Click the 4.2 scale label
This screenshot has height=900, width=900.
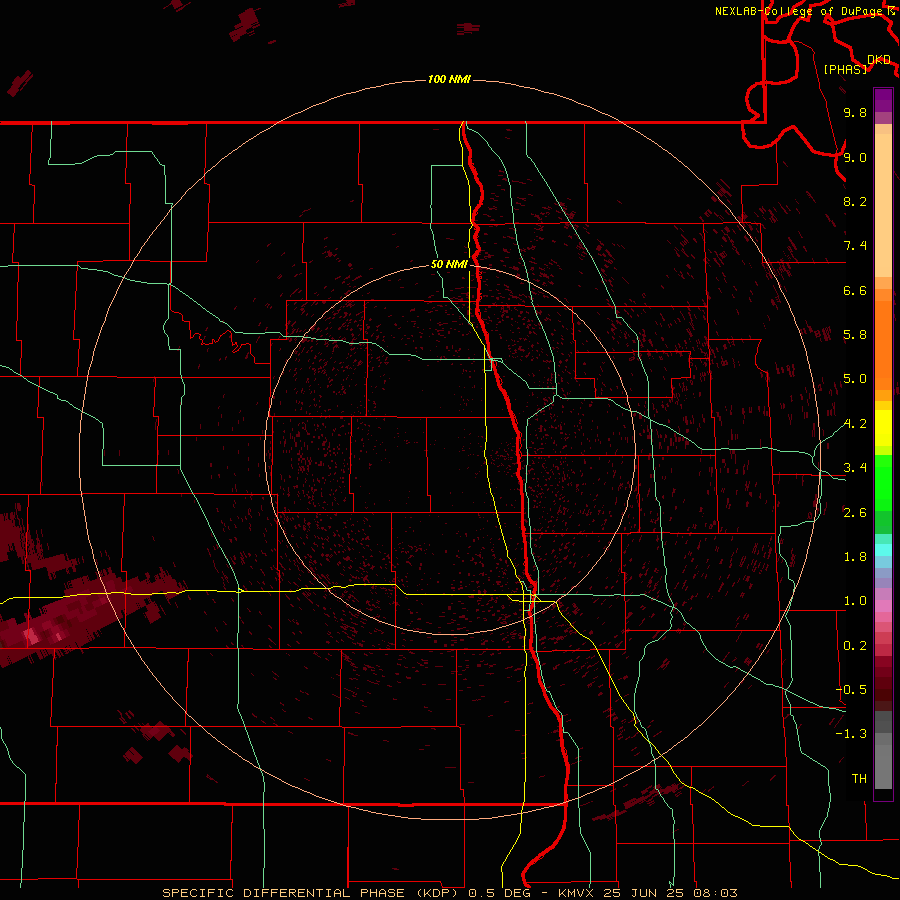(x=855, y=424)
